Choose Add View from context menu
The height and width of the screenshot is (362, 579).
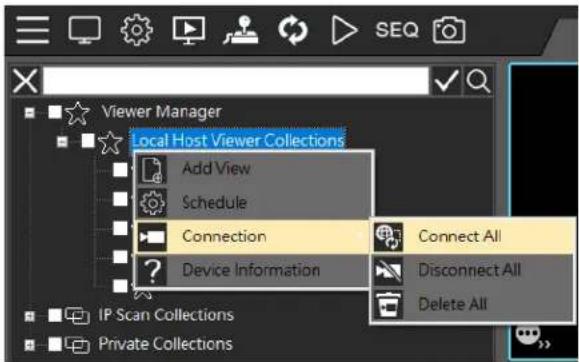pyautogui.click(x=253, y=169)
